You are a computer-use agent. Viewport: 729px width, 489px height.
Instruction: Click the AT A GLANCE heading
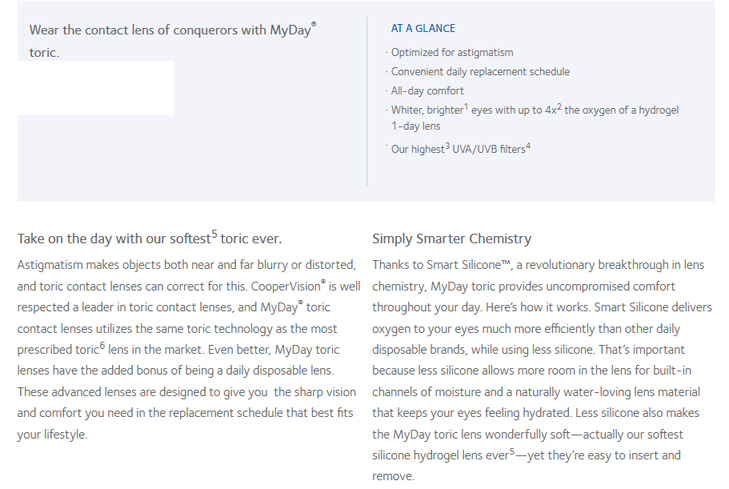click(x=423, y=28)
